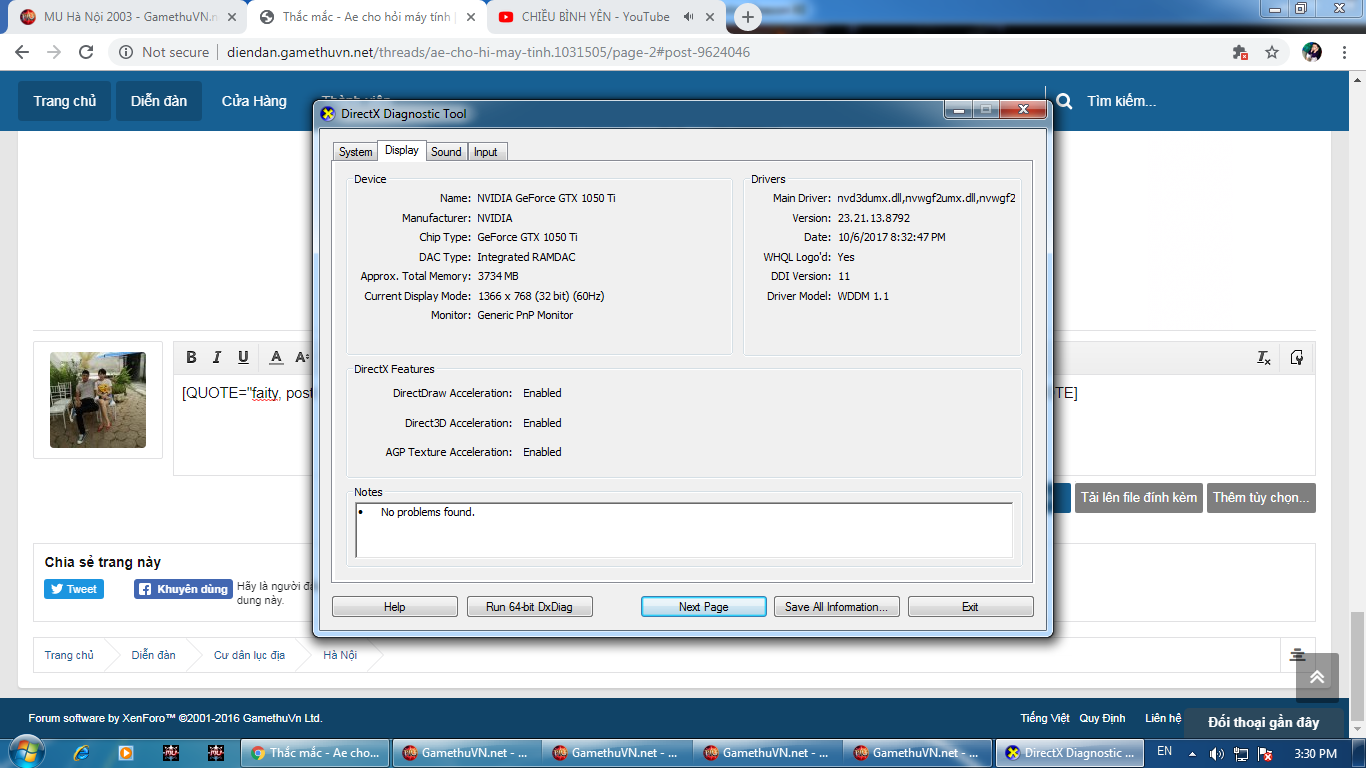
Task: Click Run 64-bit DxDiag button
Action: pos(530,607)
